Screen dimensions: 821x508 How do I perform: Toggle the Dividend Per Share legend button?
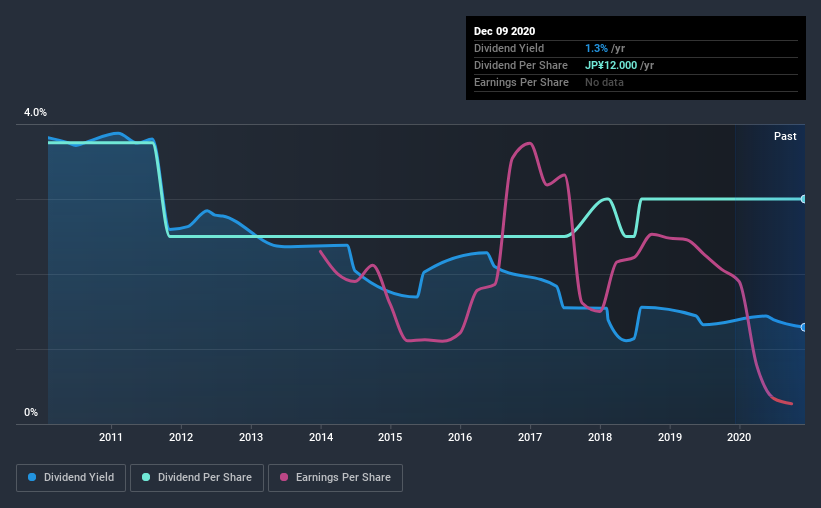pos(197,478)
